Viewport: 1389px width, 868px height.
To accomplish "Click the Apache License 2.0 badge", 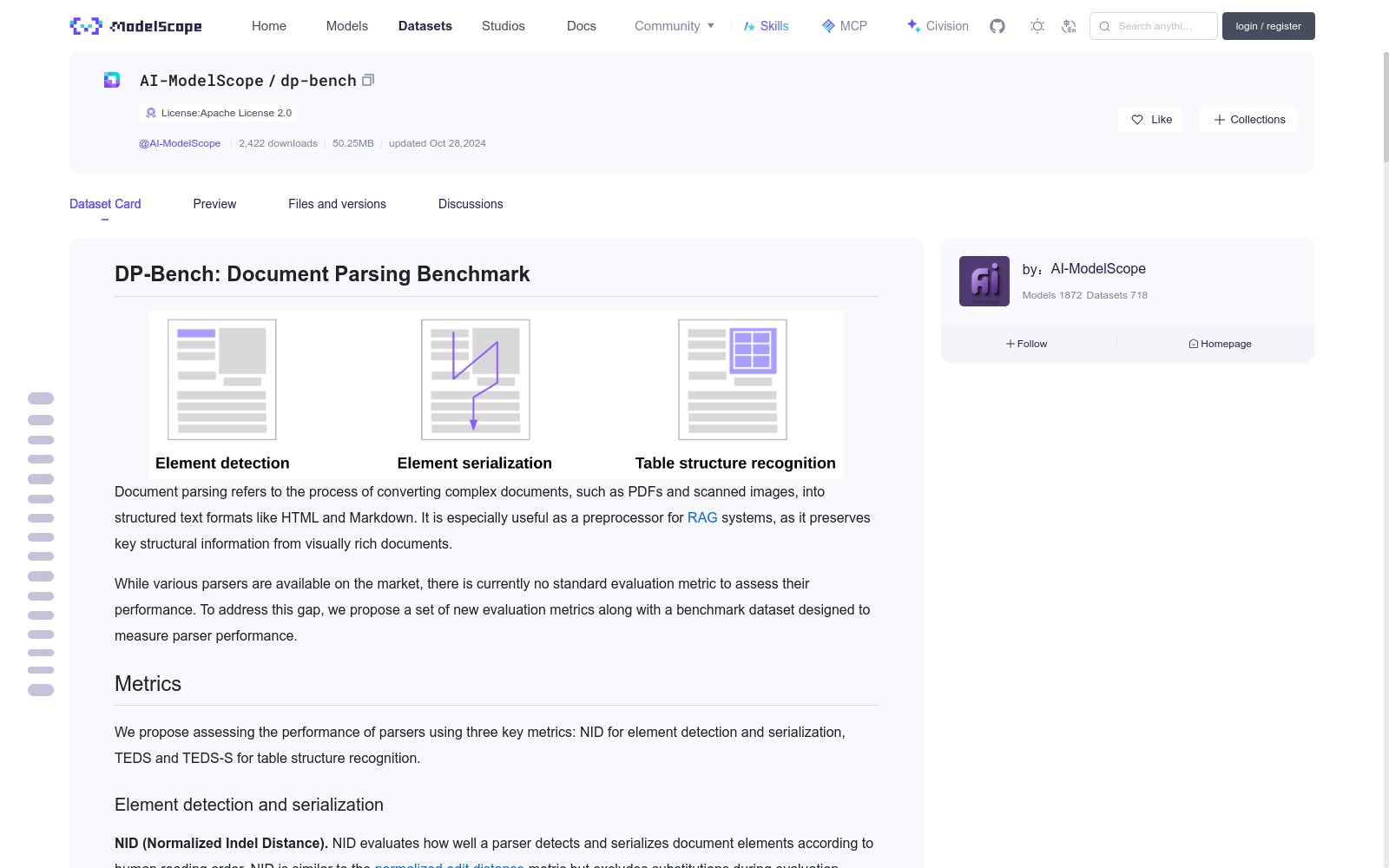I will coord(217,113).
